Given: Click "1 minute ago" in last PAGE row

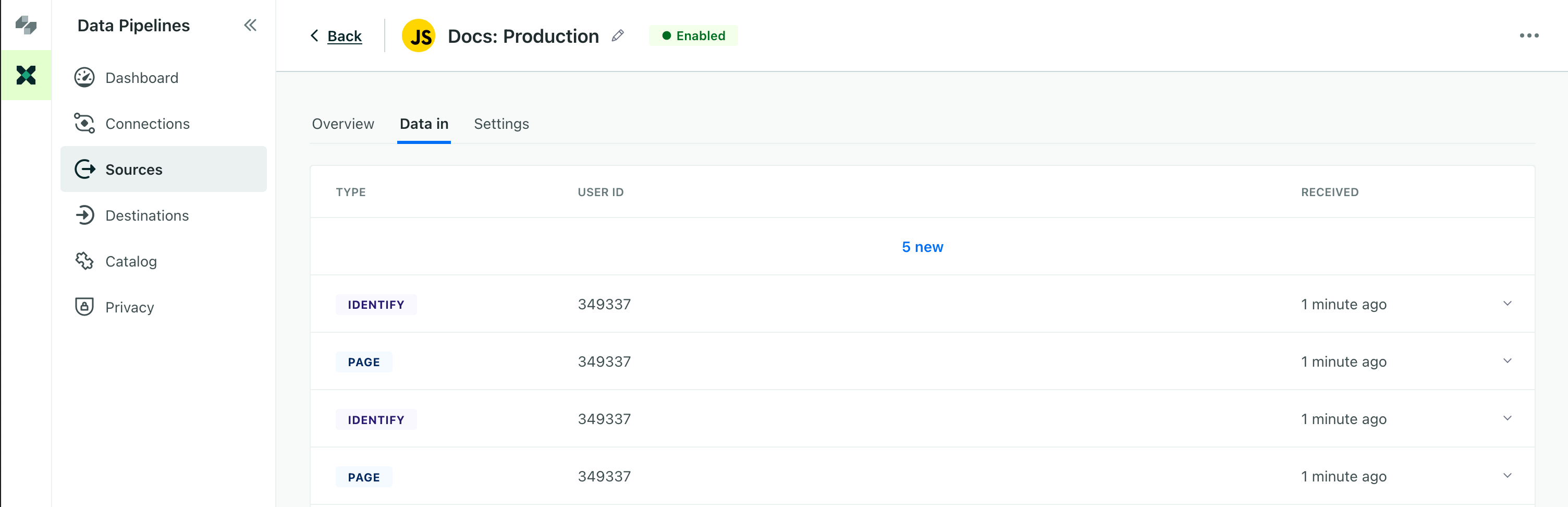Looking at the screenshot, I should [1343, 476].
